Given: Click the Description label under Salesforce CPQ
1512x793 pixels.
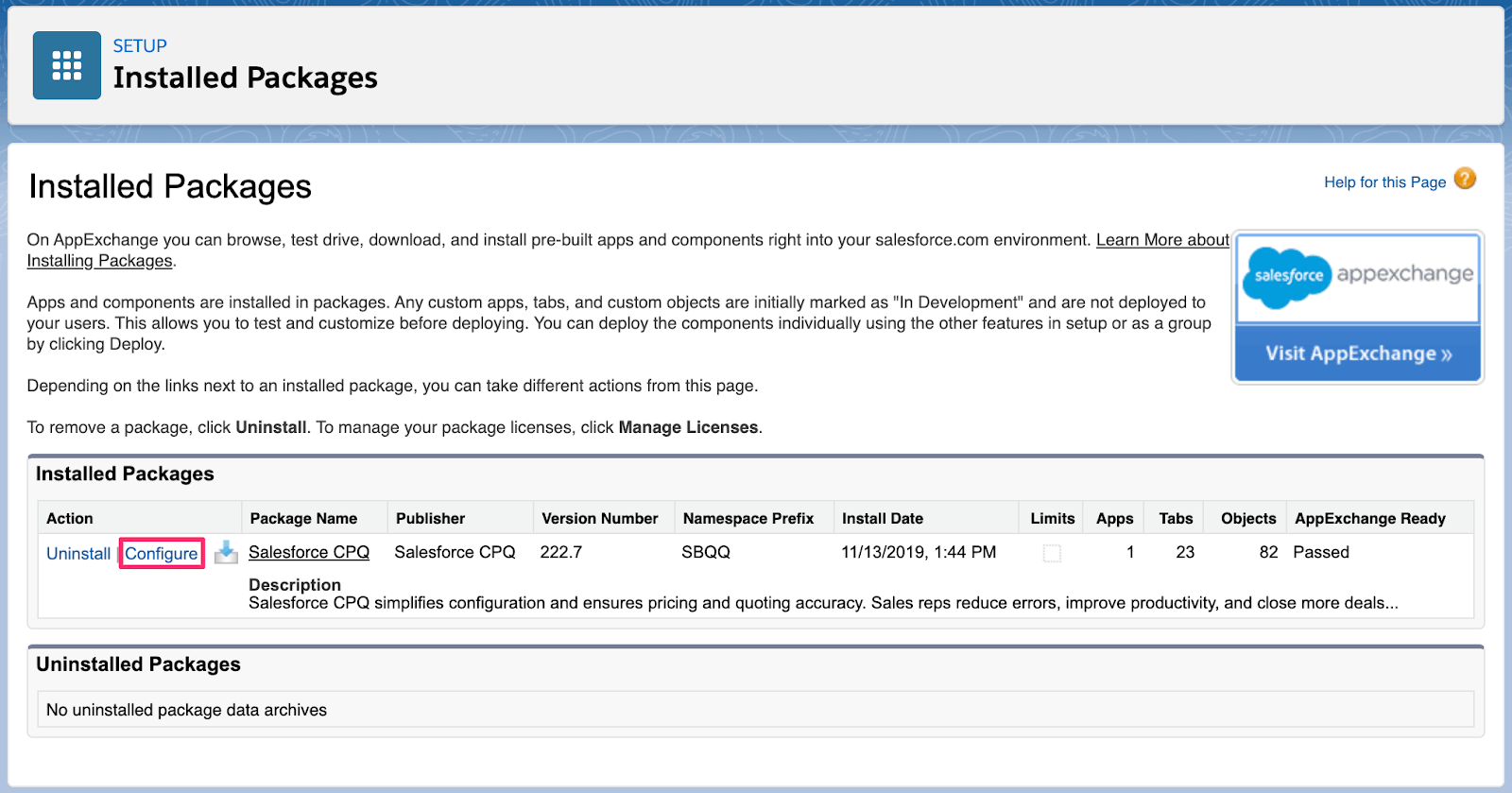Looking at the screenshot, I should pyautogui.click(x=295, y=585).
